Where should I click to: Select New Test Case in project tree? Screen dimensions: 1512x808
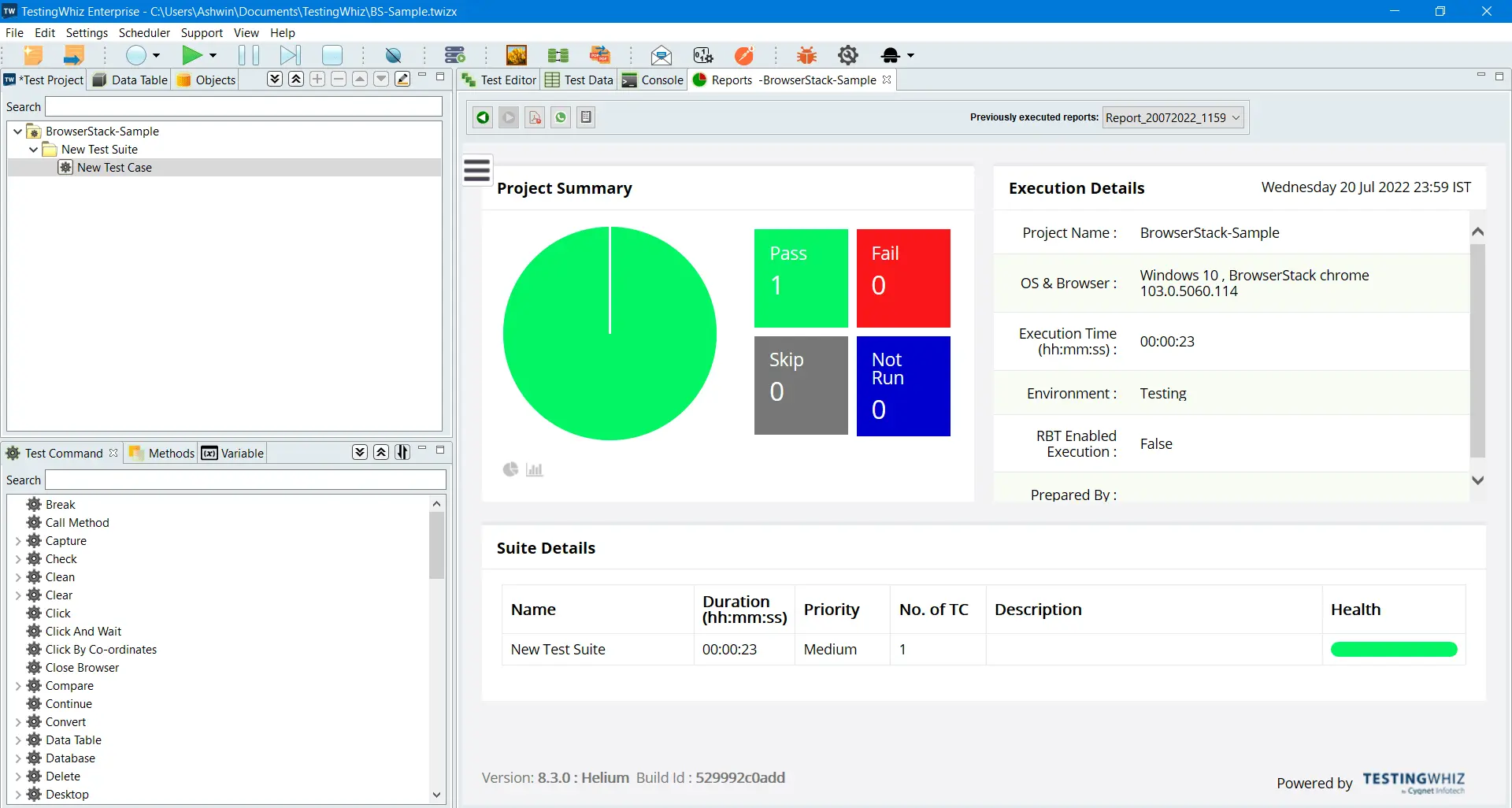[114, 168]
